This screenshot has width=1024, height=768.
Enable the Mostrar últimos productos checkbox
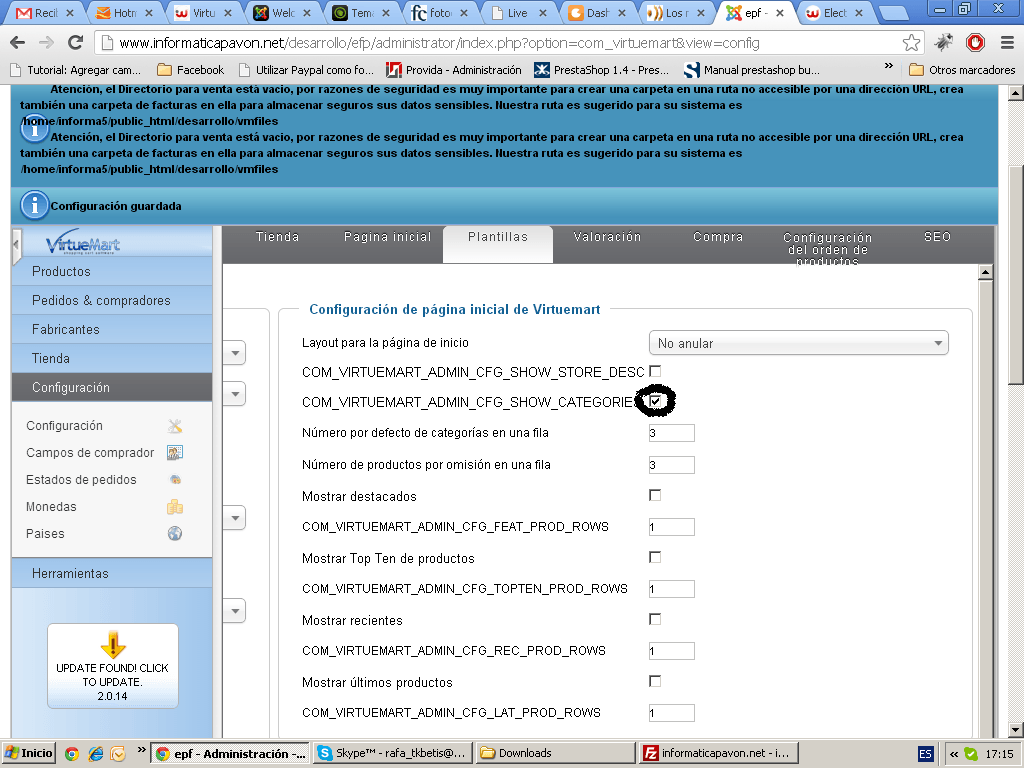[x=655, y=681]
